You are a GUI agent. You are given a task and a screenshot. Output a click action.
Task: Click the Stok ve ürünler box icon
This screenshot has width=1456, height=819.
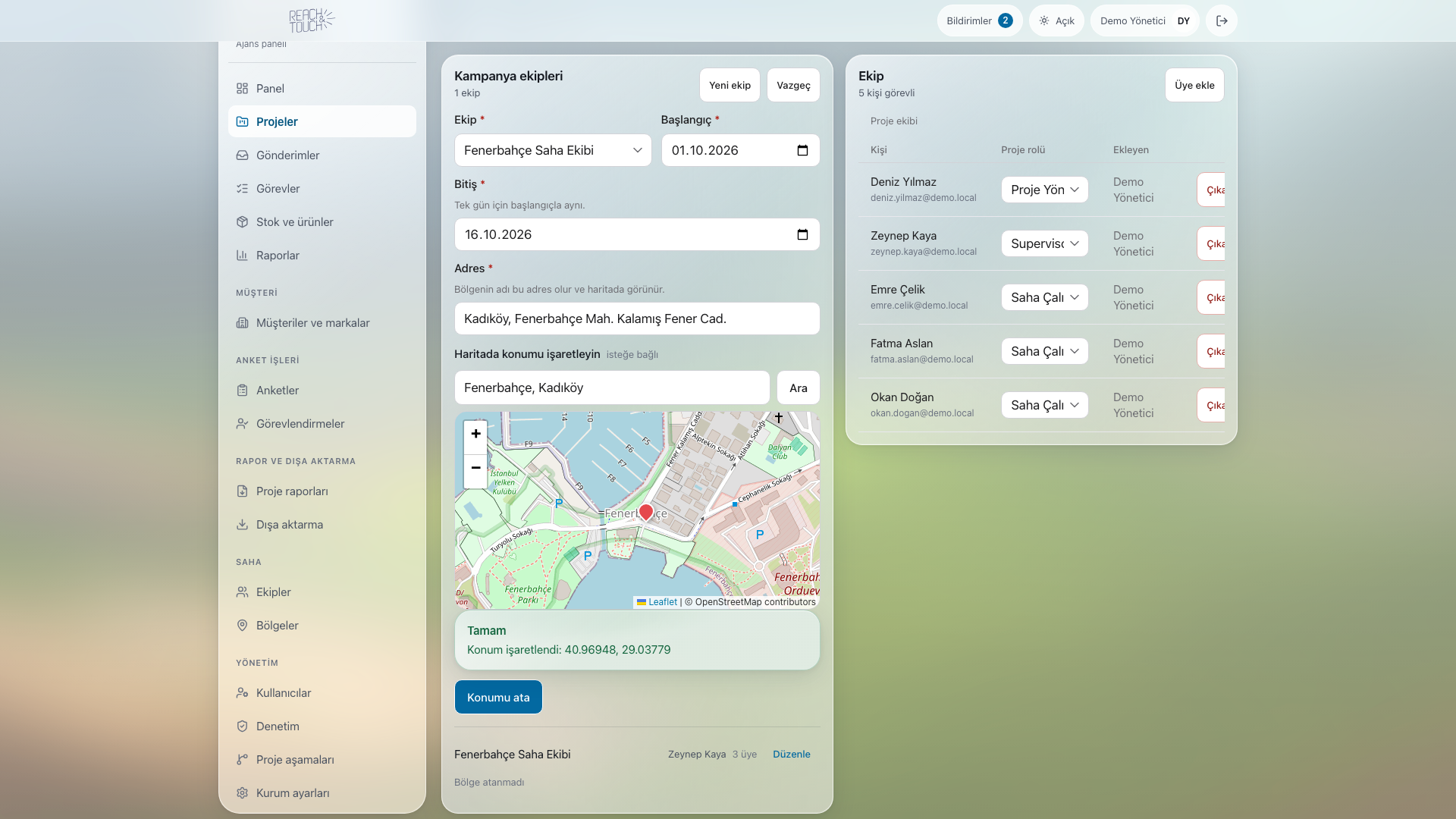point(242,221)
